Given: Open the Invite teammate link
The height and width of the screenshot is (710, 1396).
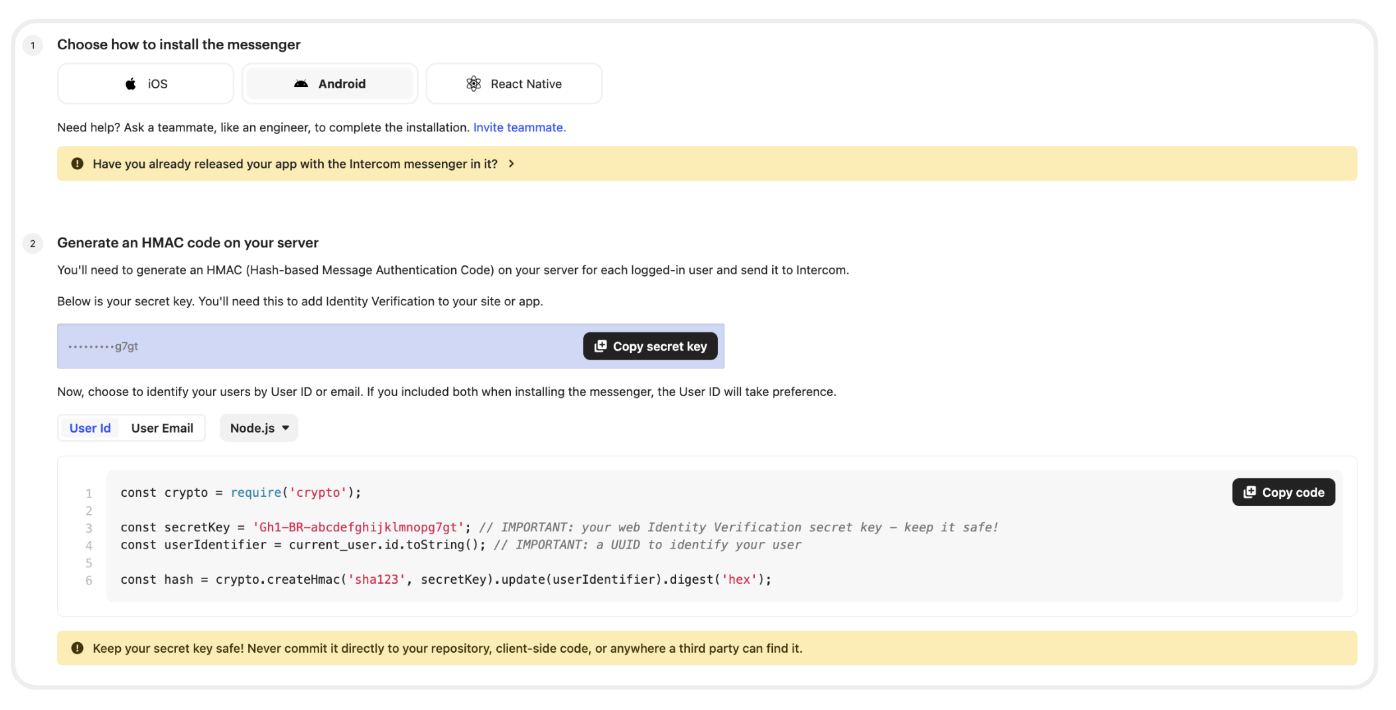Looking at the screenshot, I should click(520, 127).
